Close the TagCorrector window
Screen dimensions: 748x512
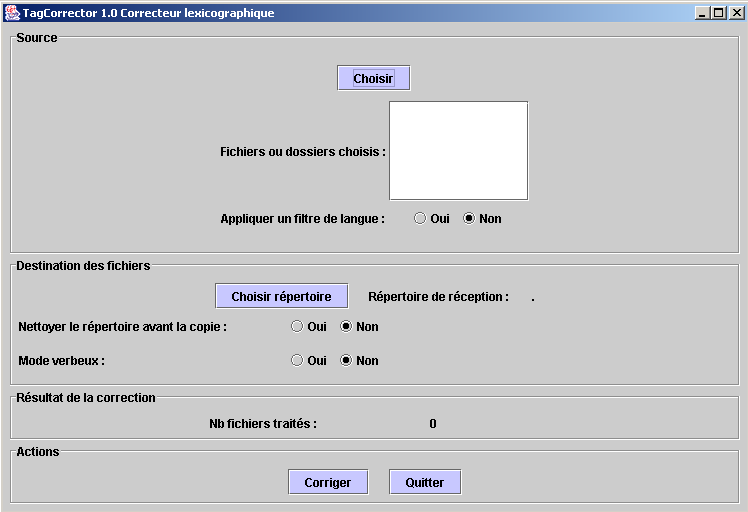pyautogui.click(x=734, y=13)
